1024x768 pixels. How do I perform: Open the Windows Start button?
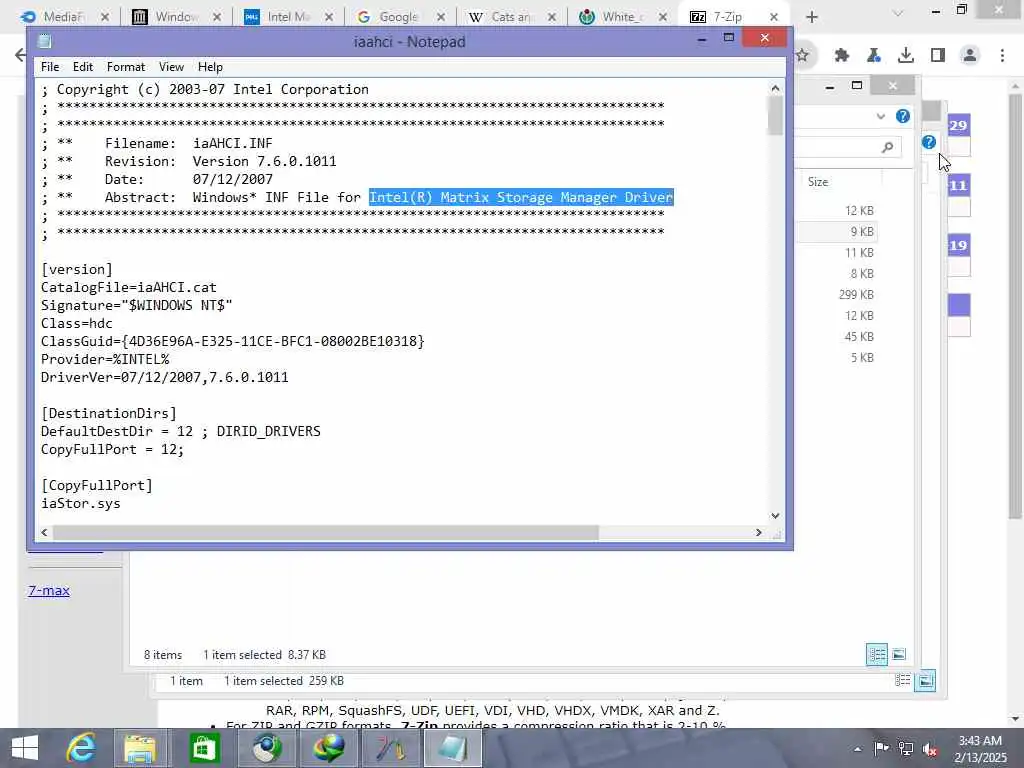tap(24, 748)
